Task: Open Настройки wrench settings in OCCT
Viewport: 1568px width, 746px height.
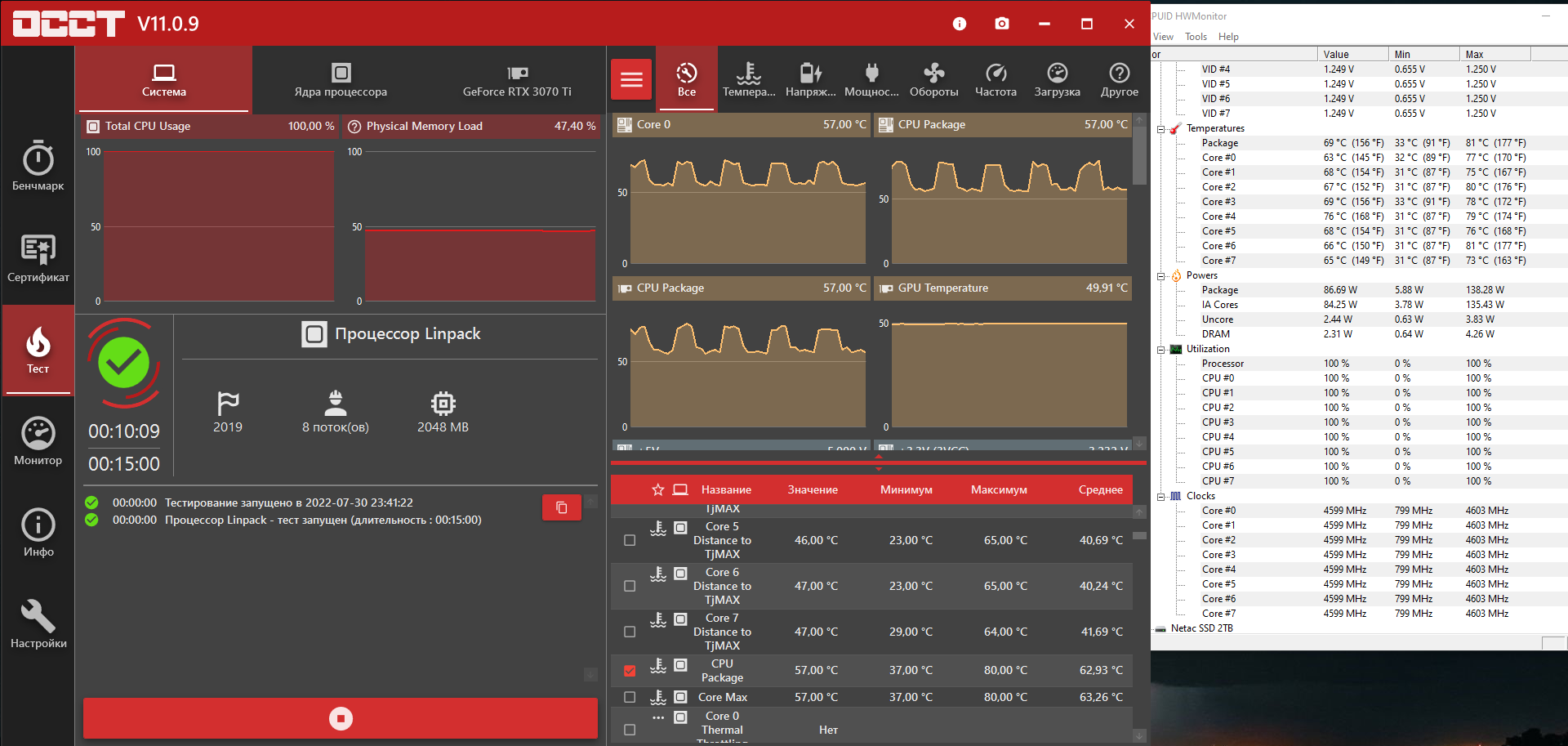Action: tap(38, 624)
